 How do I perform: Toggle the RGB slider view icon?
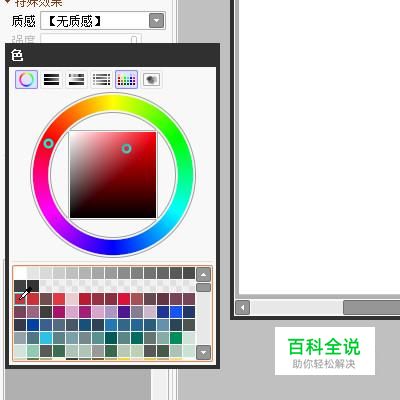pos(51,79)
